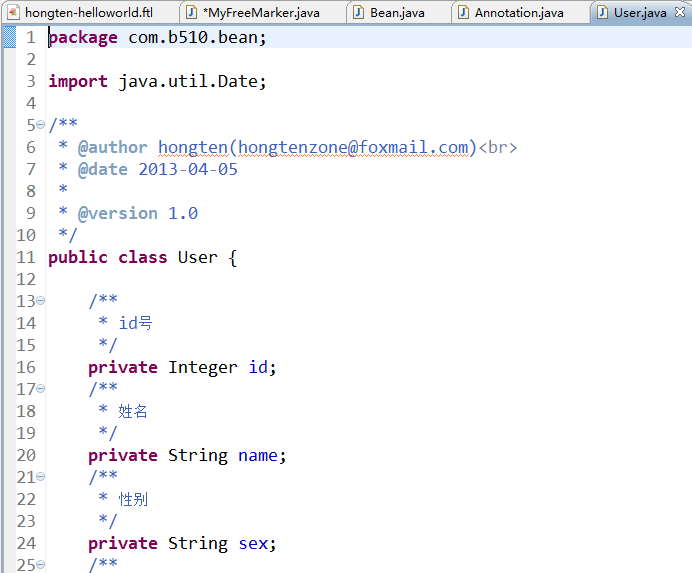
Task: Switch to the Bean.java tab
Action: [x=397, y=12]
